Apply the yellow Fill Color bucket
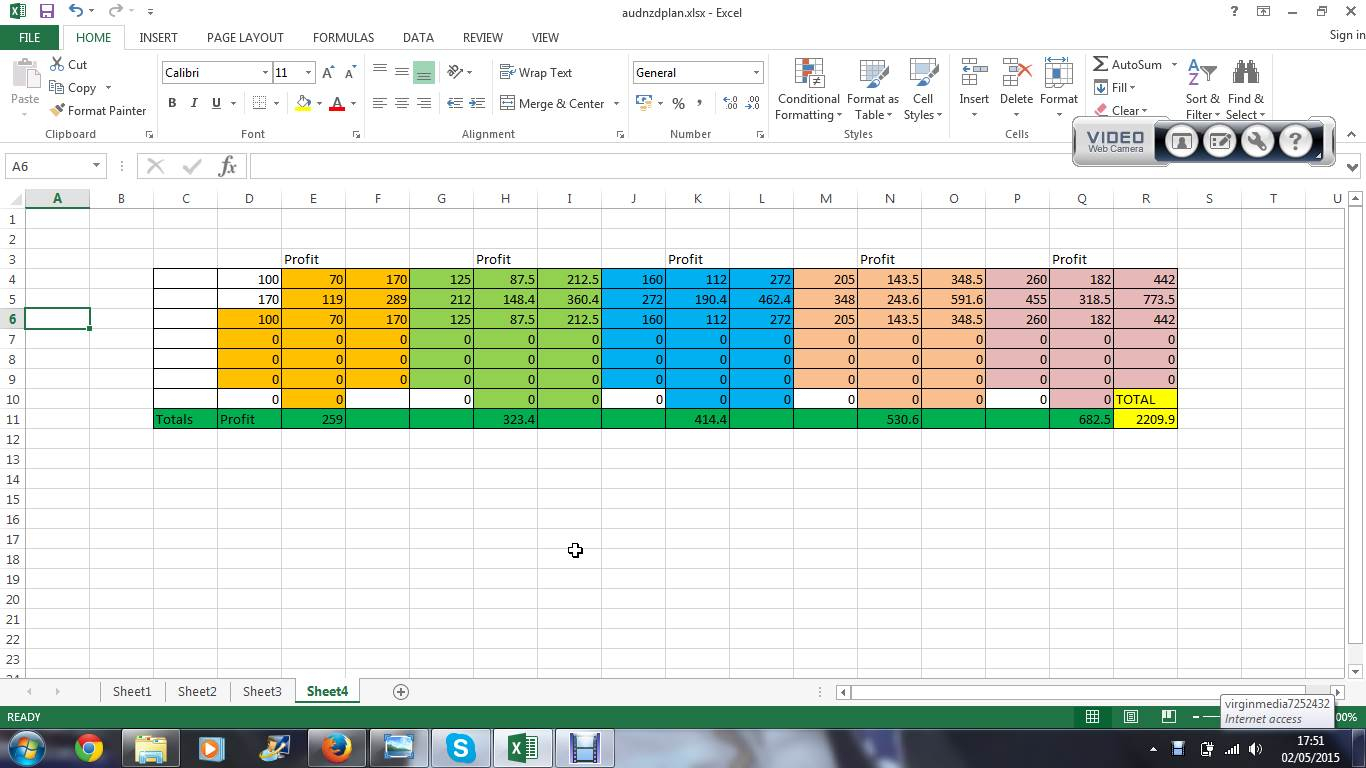 click(x=303, y=103)
